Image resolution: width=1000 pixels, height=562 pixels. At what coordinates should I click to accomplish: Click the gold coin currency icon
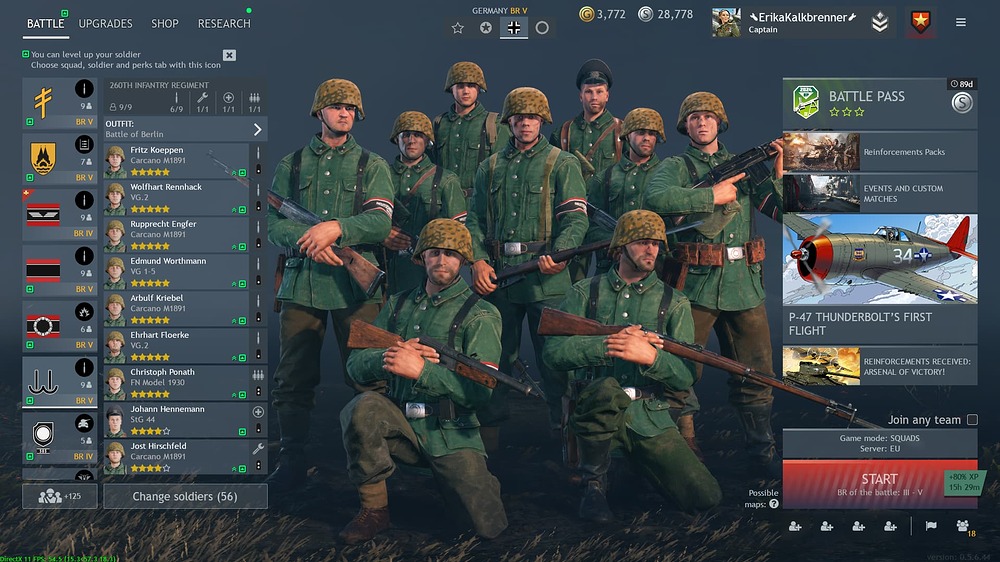click(x=586, y=14)
